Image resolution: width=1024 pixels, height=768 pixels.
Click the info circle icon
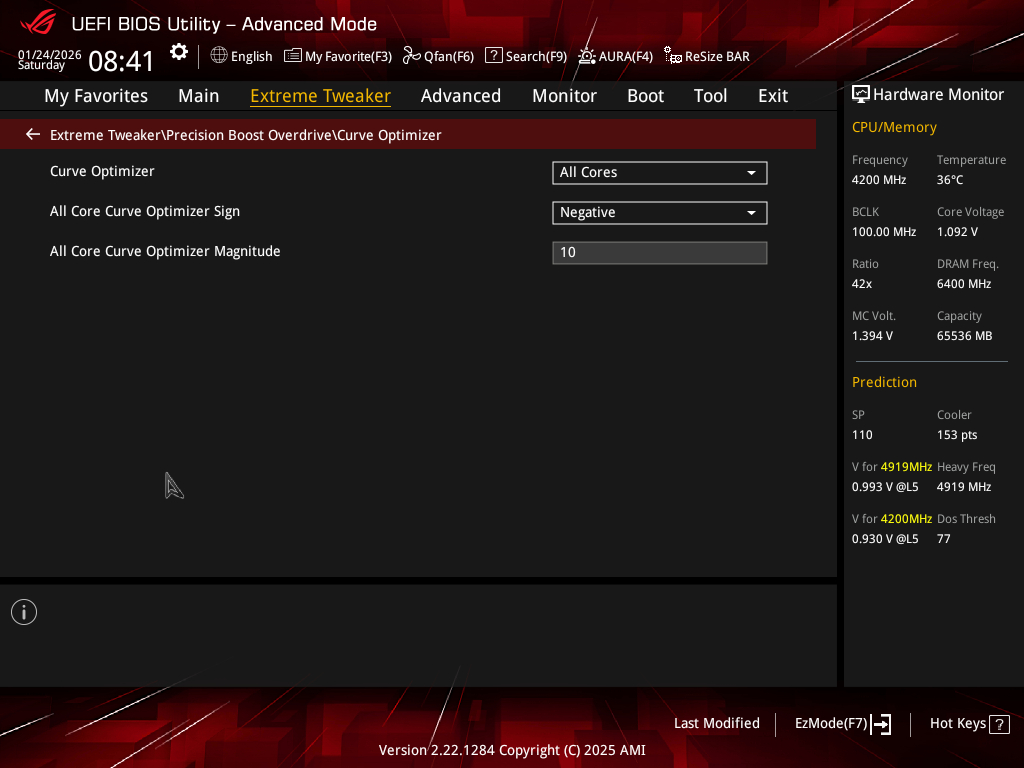[24, 612]
